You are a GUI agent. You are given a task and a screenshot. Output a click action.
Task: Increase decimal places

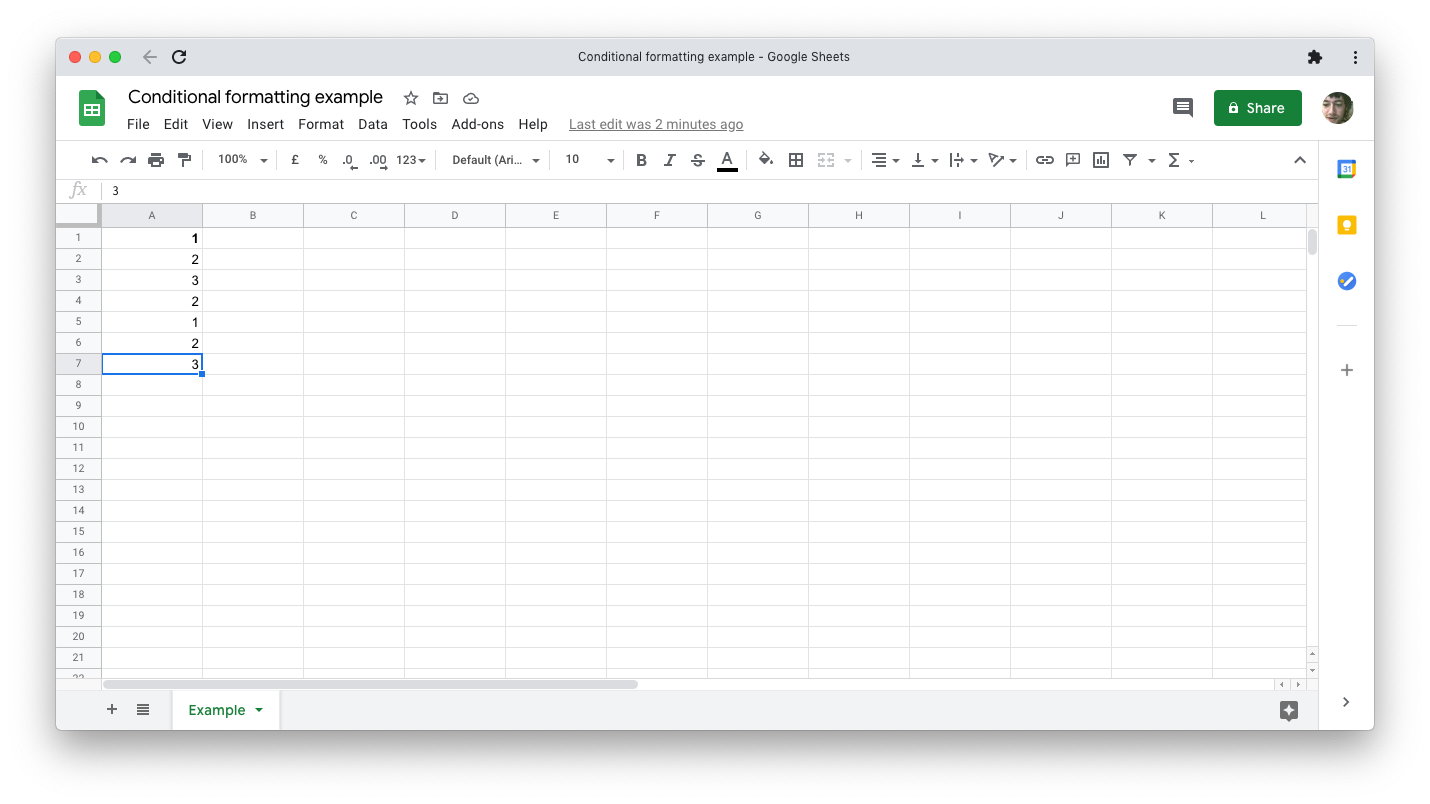click(378, 160)
